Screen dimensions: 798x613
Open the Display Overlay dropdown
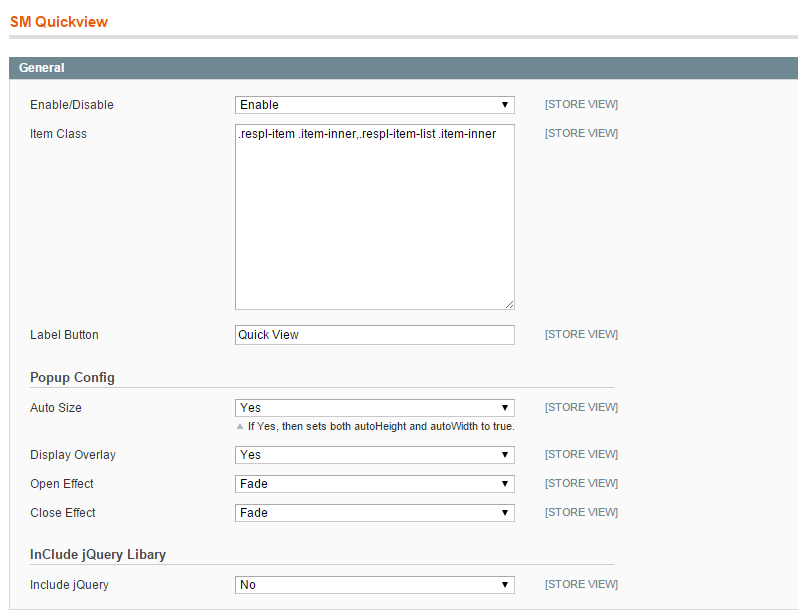(374, 455)
